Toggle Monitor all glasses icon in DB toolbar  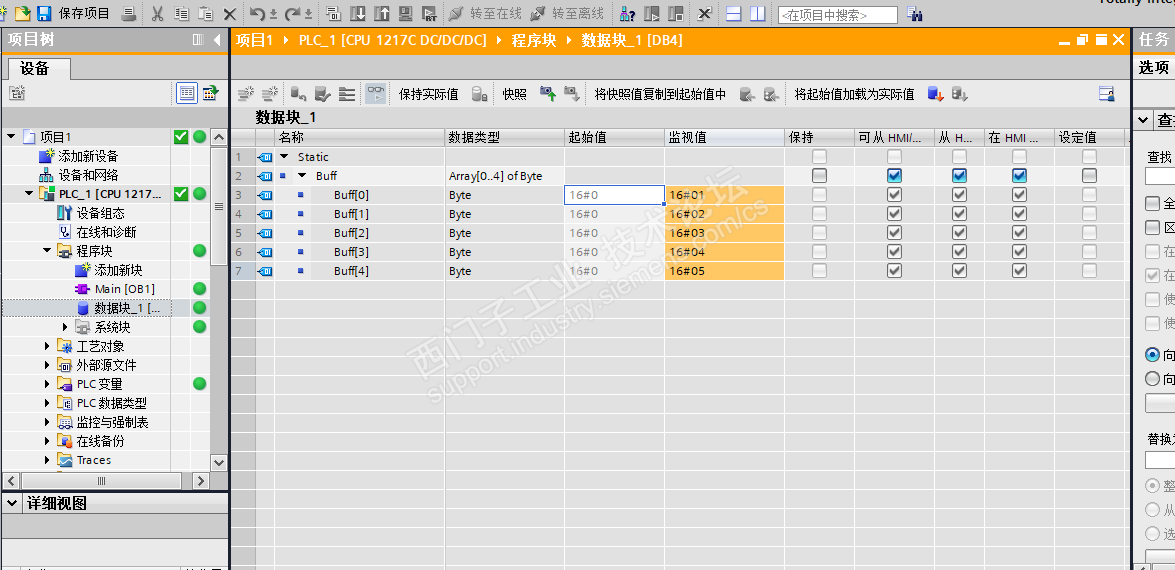(375, 94)
